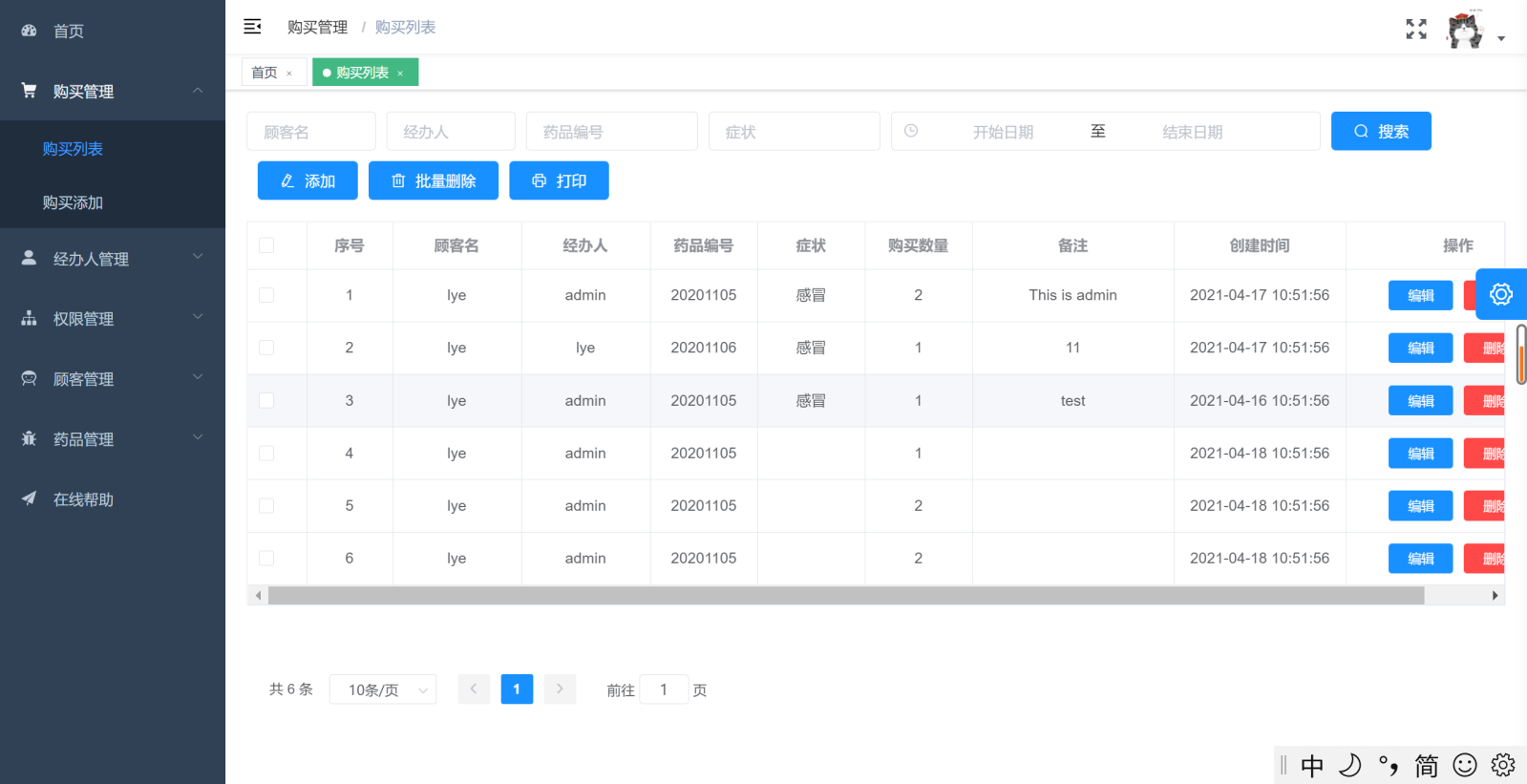Go to 首页 in the sidebar
Image resolution: width=1527 pixels, height=784 pixels.
113,31
